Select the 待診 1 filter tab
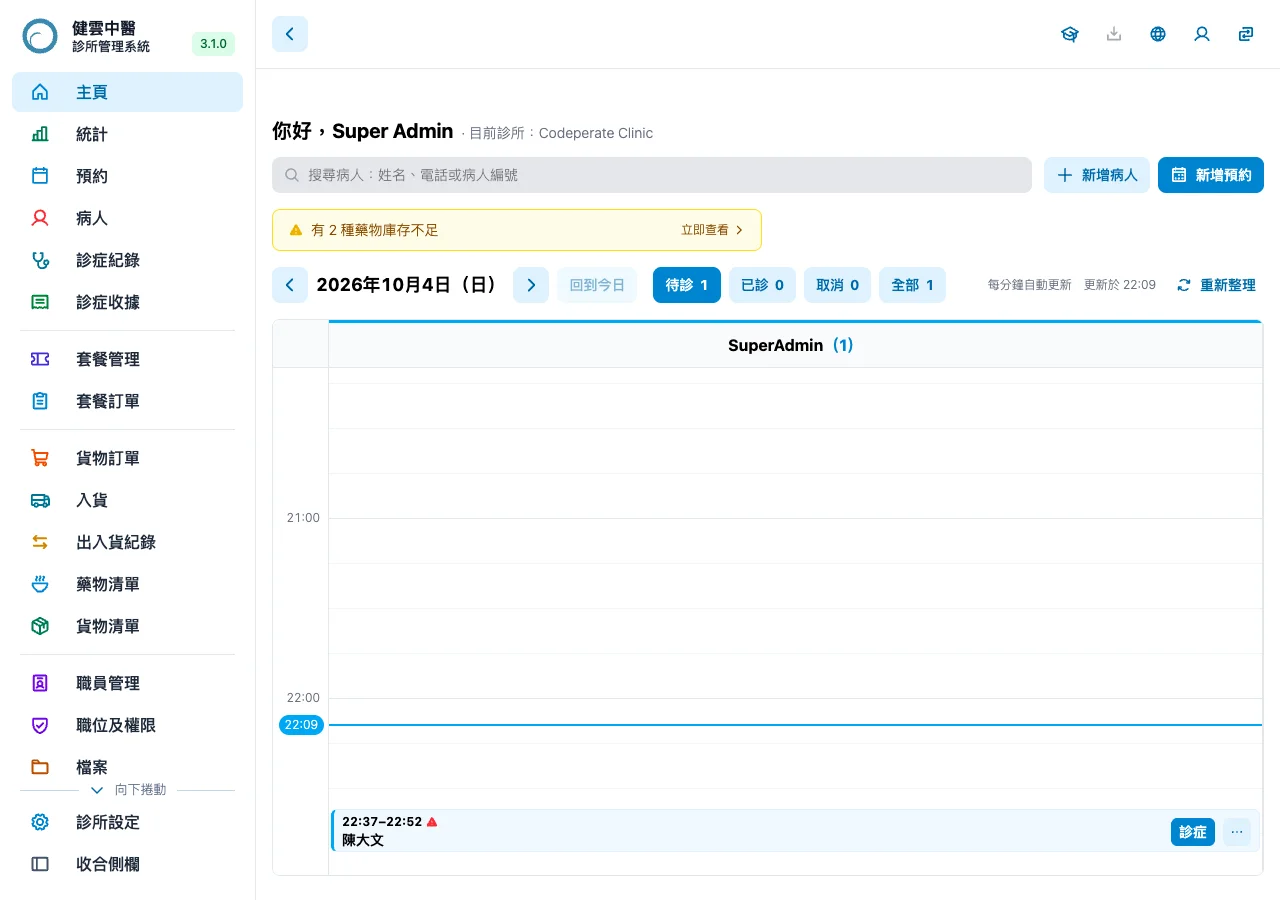1280x900 pixels. click(x=687, y=285)
